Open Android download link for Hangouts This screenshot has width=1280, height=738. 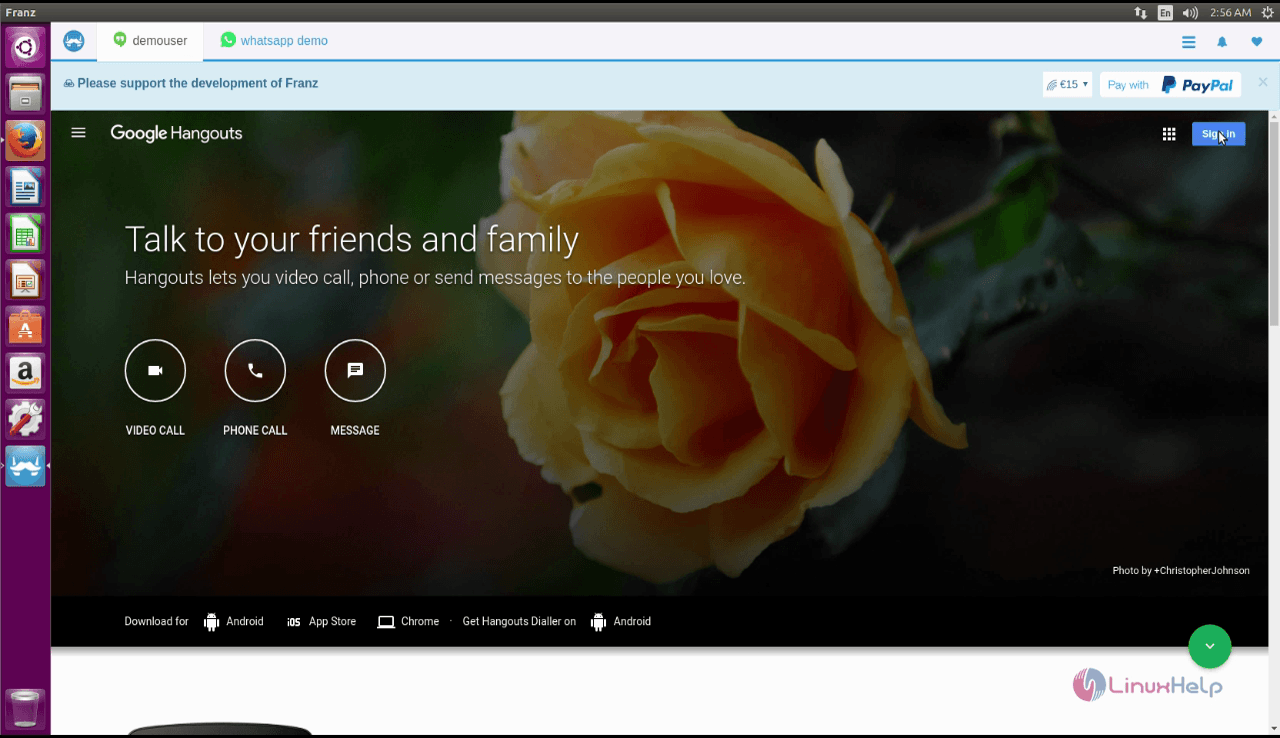point(234,622)
